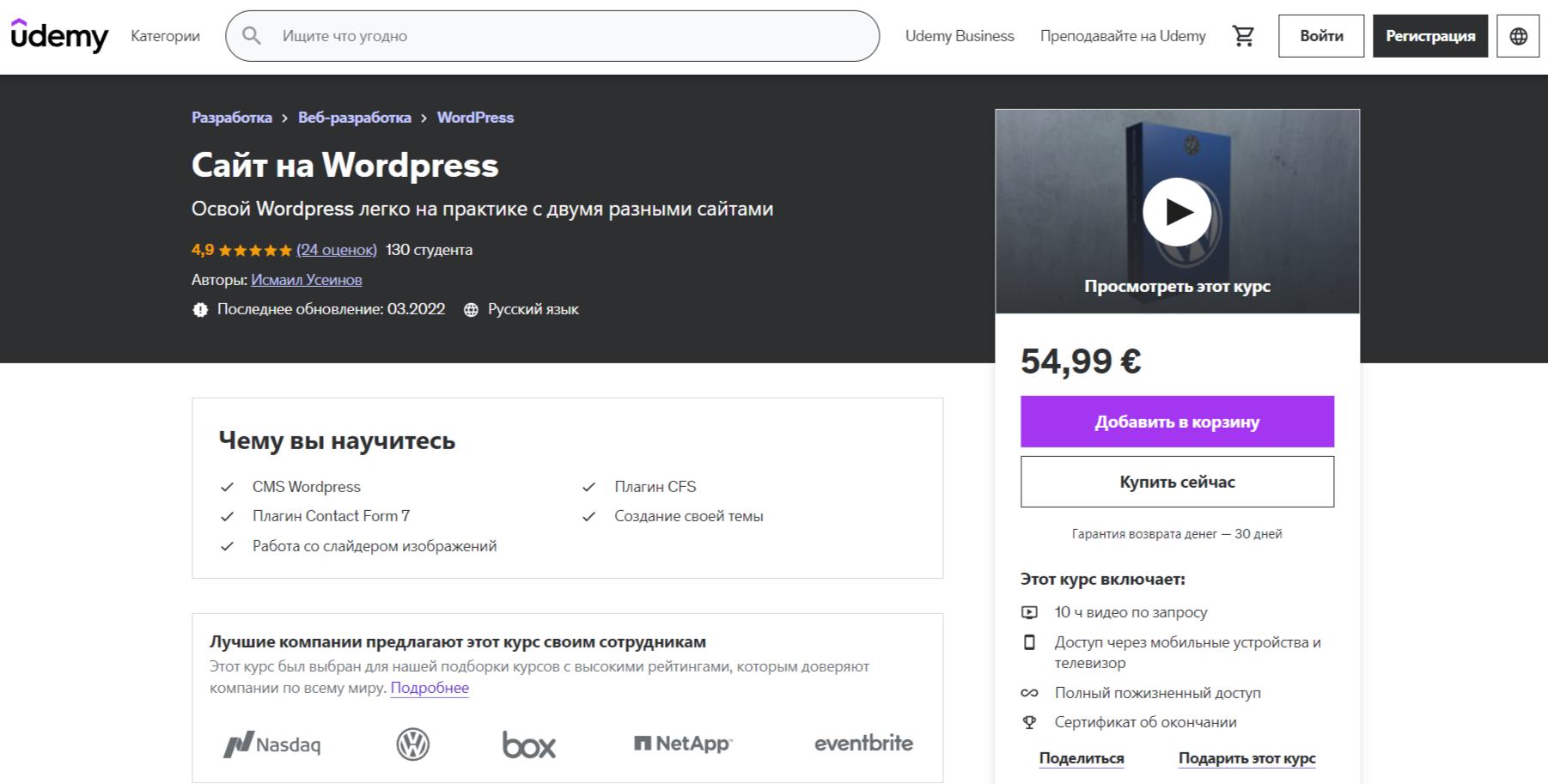1548x784 pixels.
Task: Click the video on demand icon
Action: point(1029,612)
